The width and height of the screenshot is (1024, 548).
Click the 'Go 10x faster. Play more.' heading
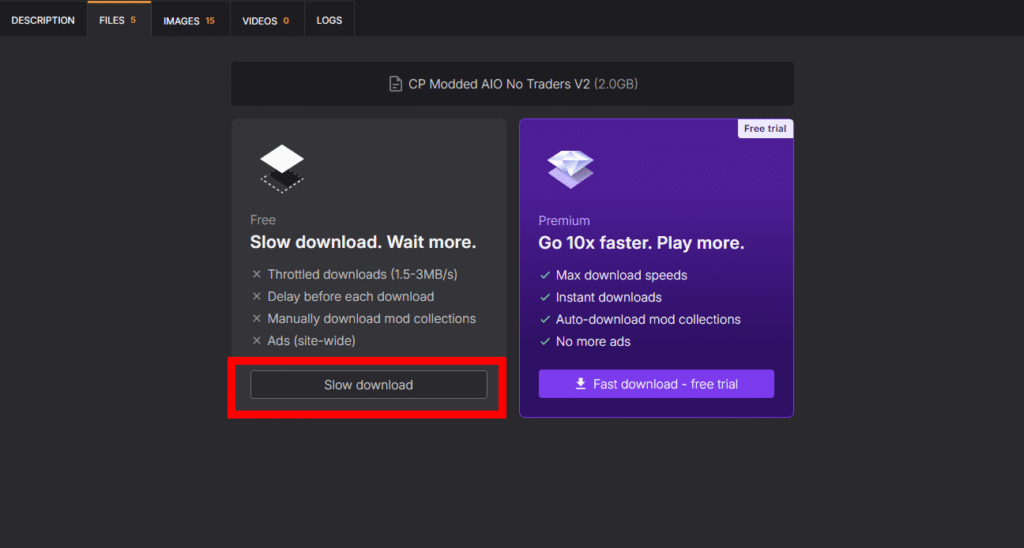(x=641, y=244)
